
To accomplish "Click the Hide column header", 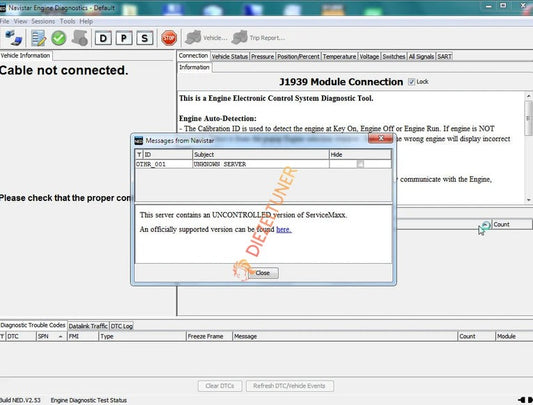I will pyautogui.click(x=360, y=154).
